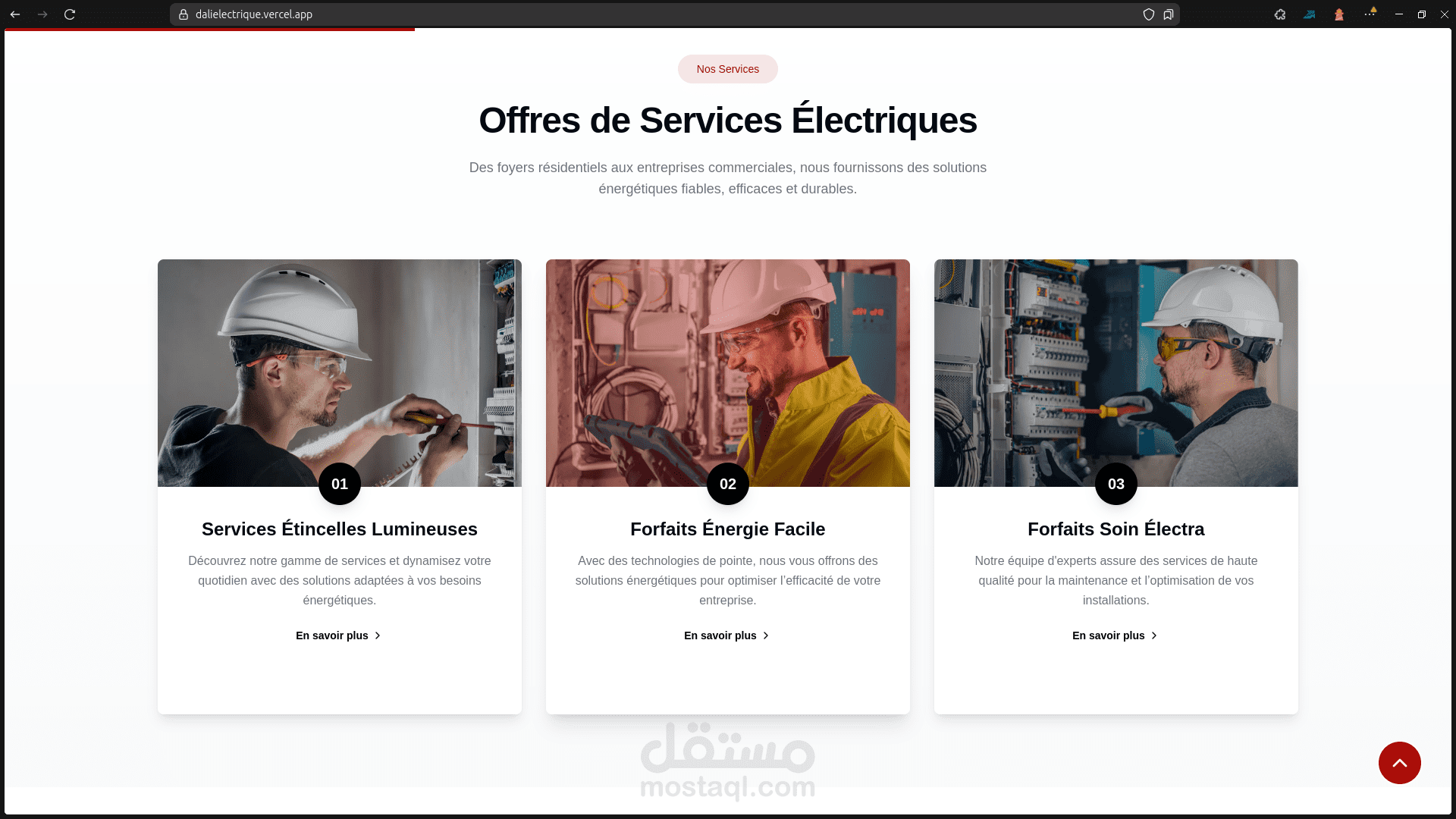Click the 02 number badge
Viewport: 1456px width, 819px height.
(x=728, y=484)
